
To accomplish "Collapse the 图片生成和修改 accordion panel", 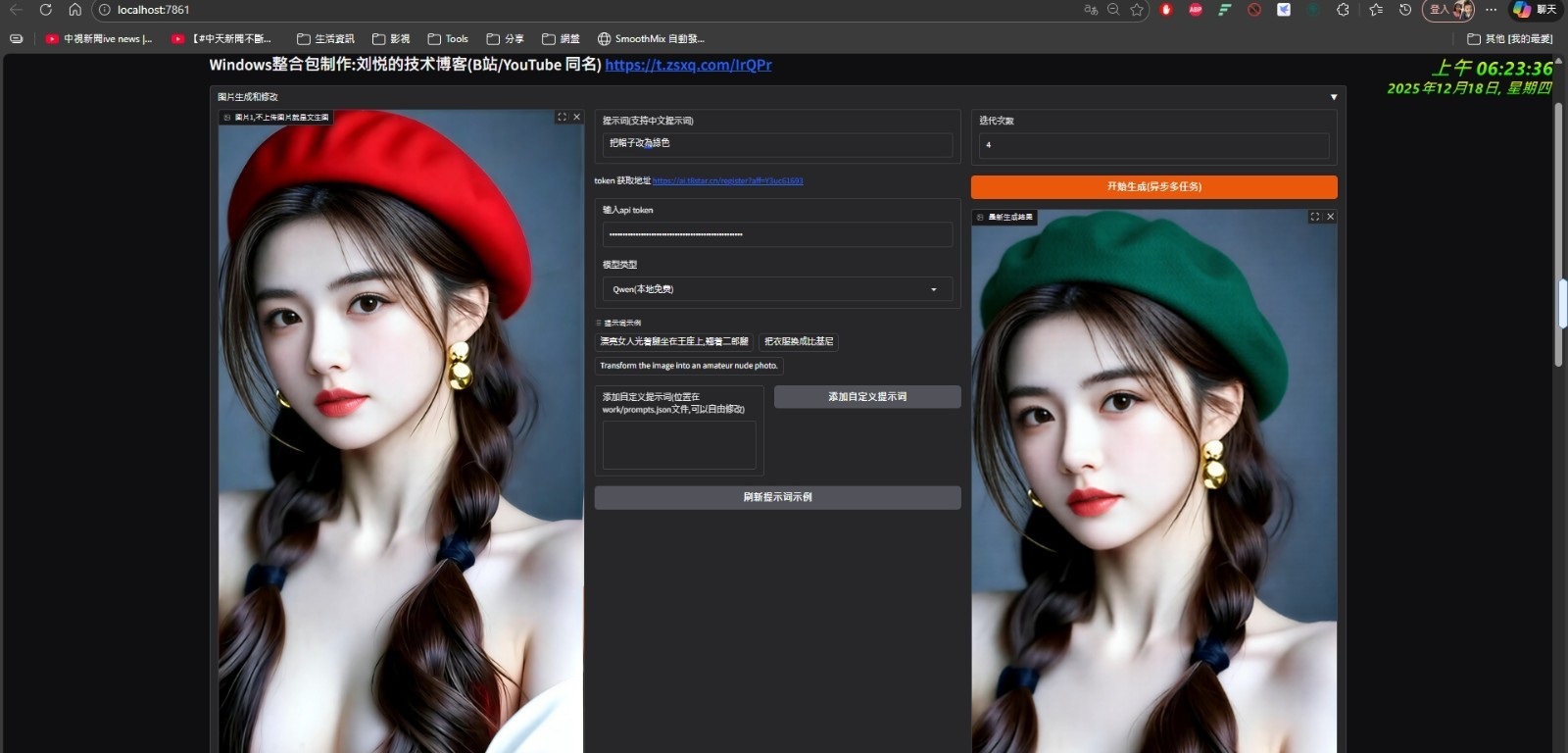I will pos(1333,97).
